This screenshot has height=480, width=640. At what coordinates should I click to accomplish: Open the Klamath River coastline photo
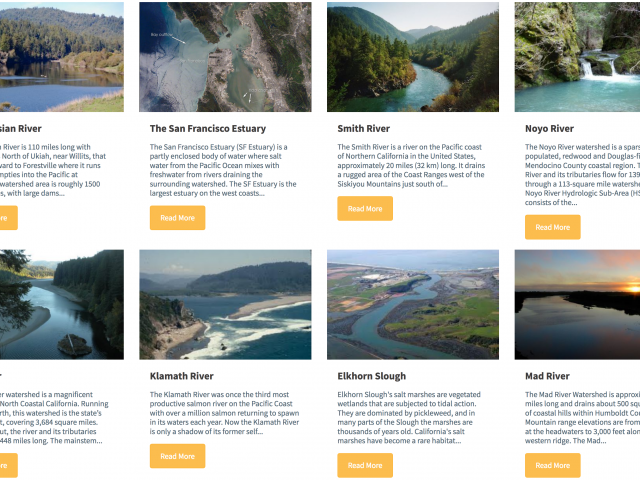(225, 304)
